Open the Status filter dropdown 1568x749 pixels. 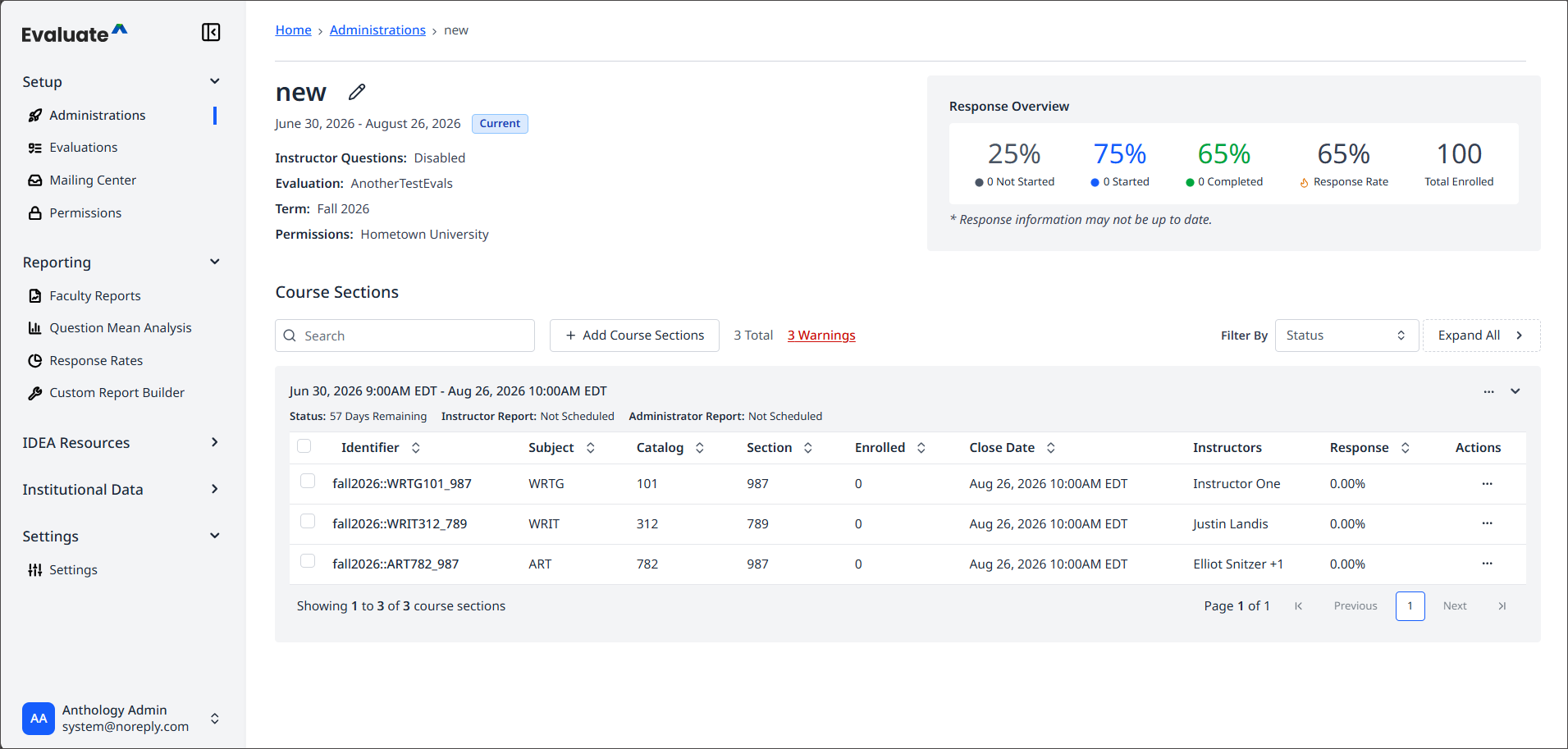1346,336
